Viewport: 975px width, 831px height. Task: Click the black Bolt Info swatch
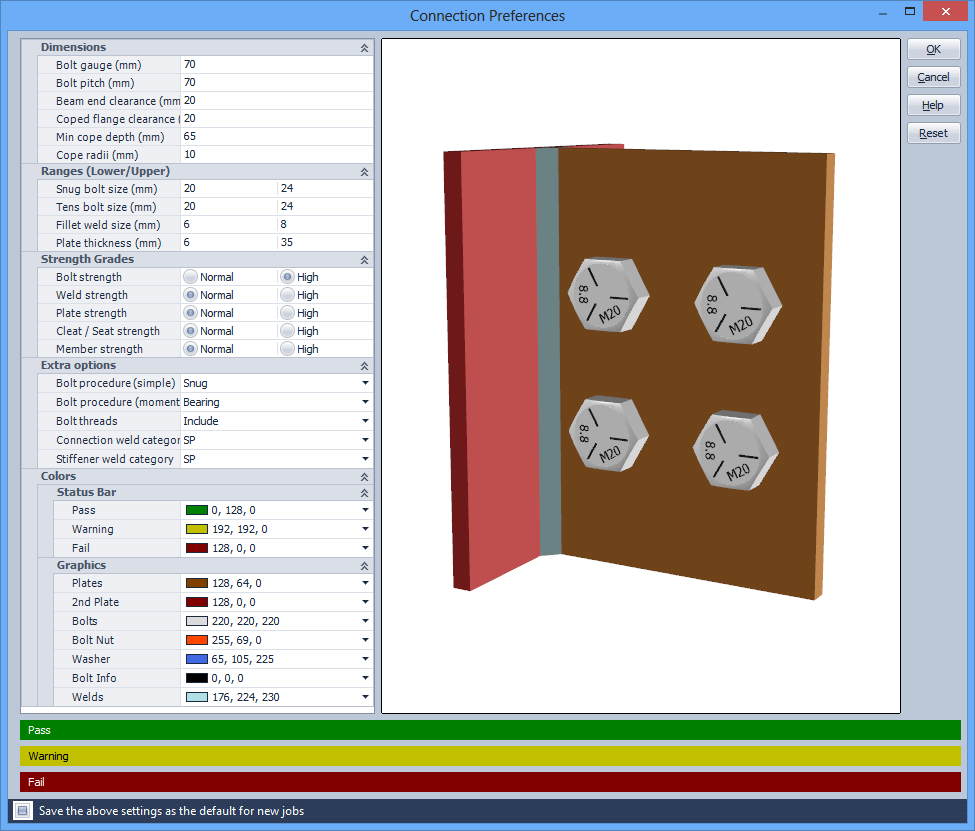196,678
